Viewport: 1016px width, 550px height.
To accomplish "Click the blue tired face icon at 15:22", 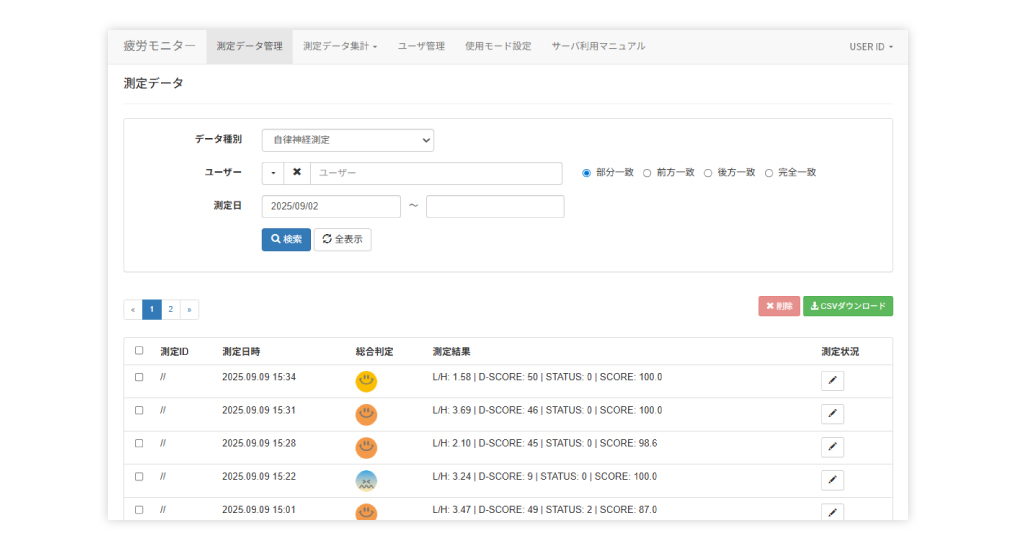I will (x=366, y=480).
